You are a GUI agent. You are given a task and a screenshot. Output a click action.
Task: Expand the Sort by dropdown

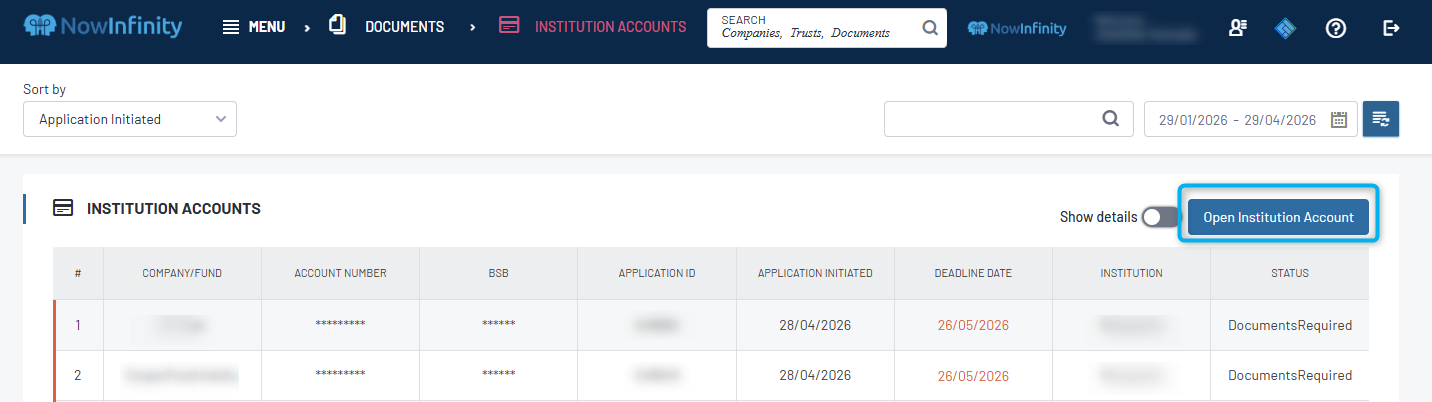pyautogui.click(x=130, y=119)
